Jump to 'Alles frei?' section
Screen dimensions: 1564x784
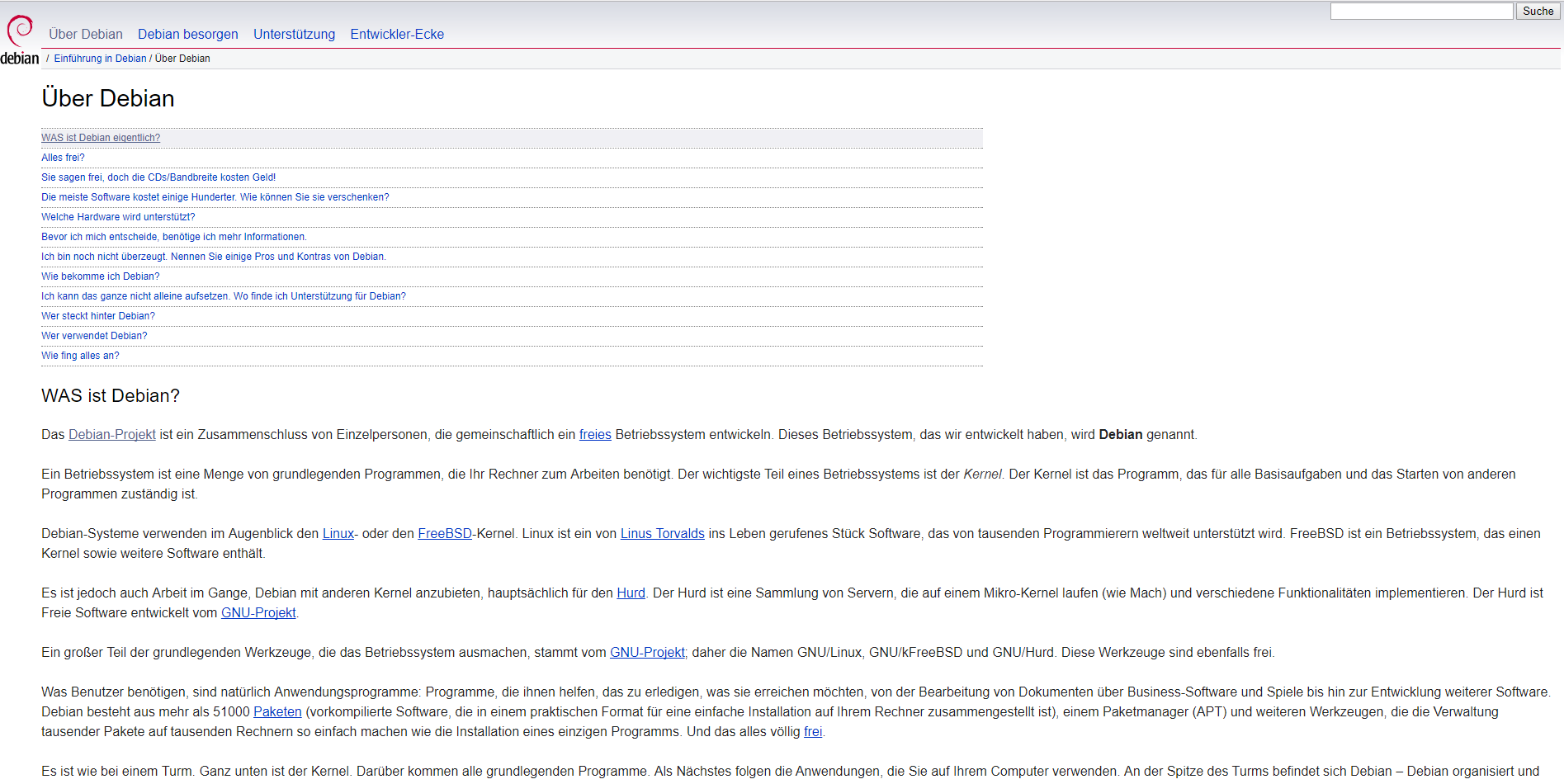63,158
